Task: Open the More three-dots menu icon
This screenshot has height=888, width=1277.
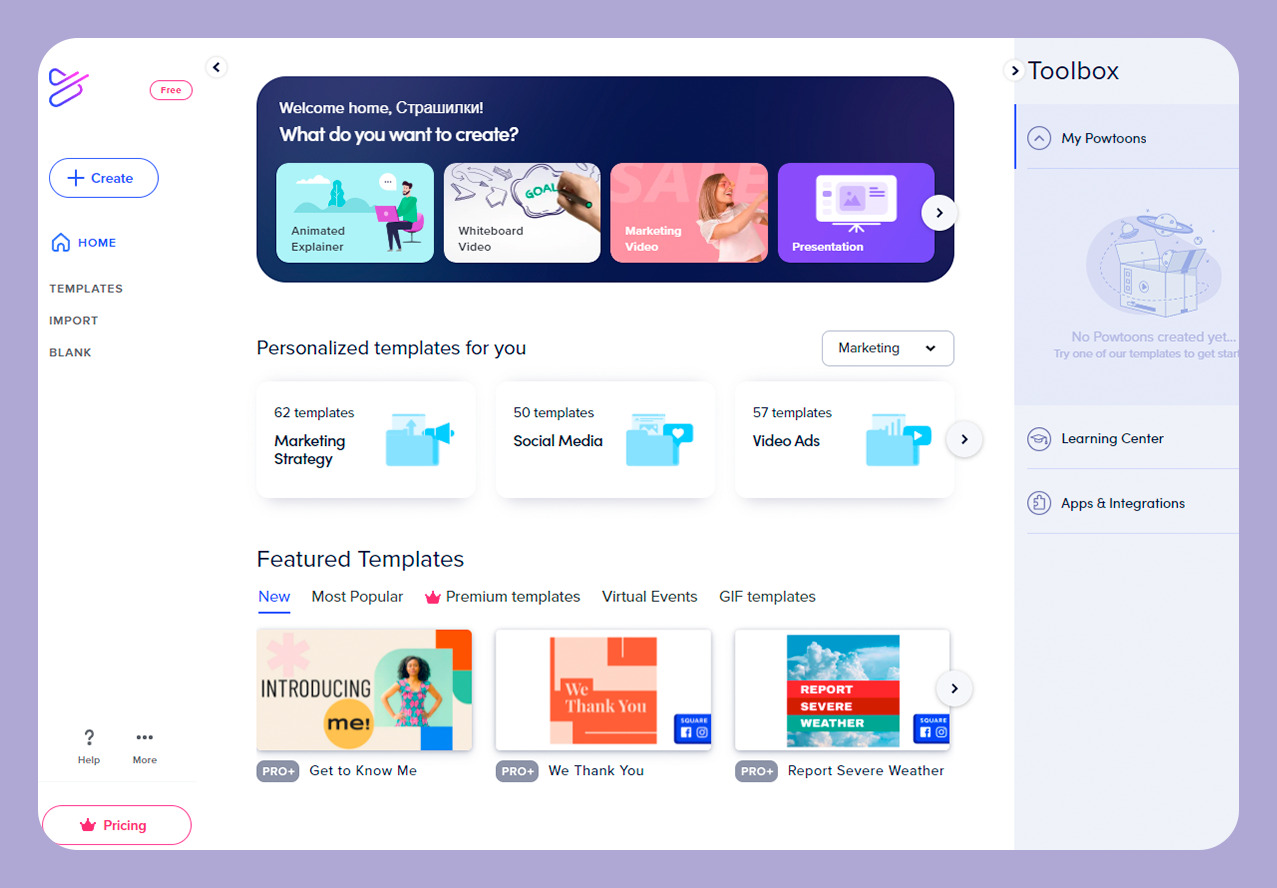Action: (145, 738)
